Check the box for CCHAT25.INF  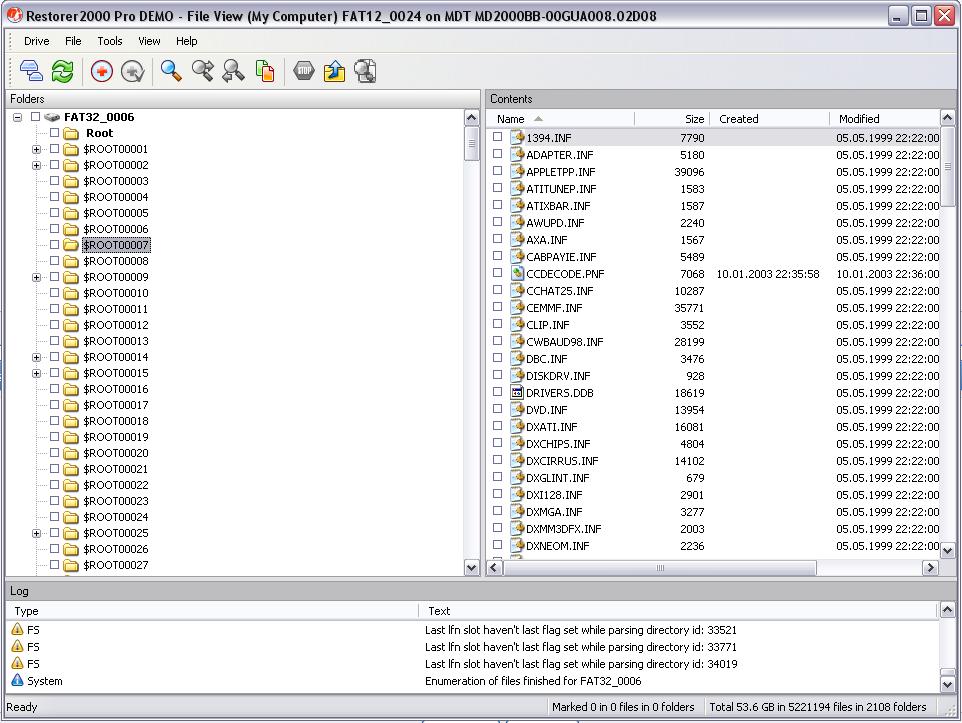pyautogui.click(x=498, y=290)
